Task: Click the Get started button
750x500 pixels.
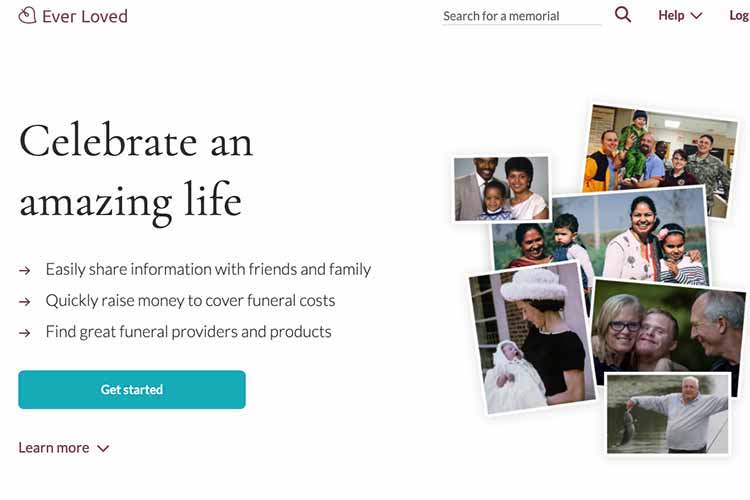Action: tap(132, 389)
